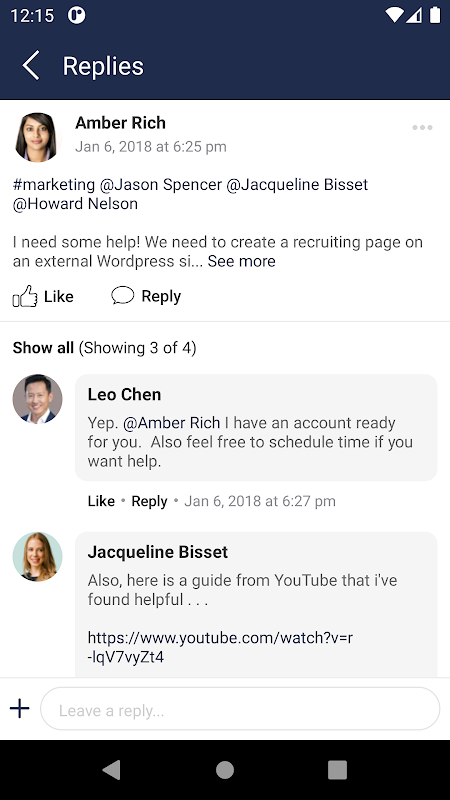Tap the thumbs-up Like icon on the post
Image resolution: width=450 pixels, height=800 pixels.
[x=25, y=296]
